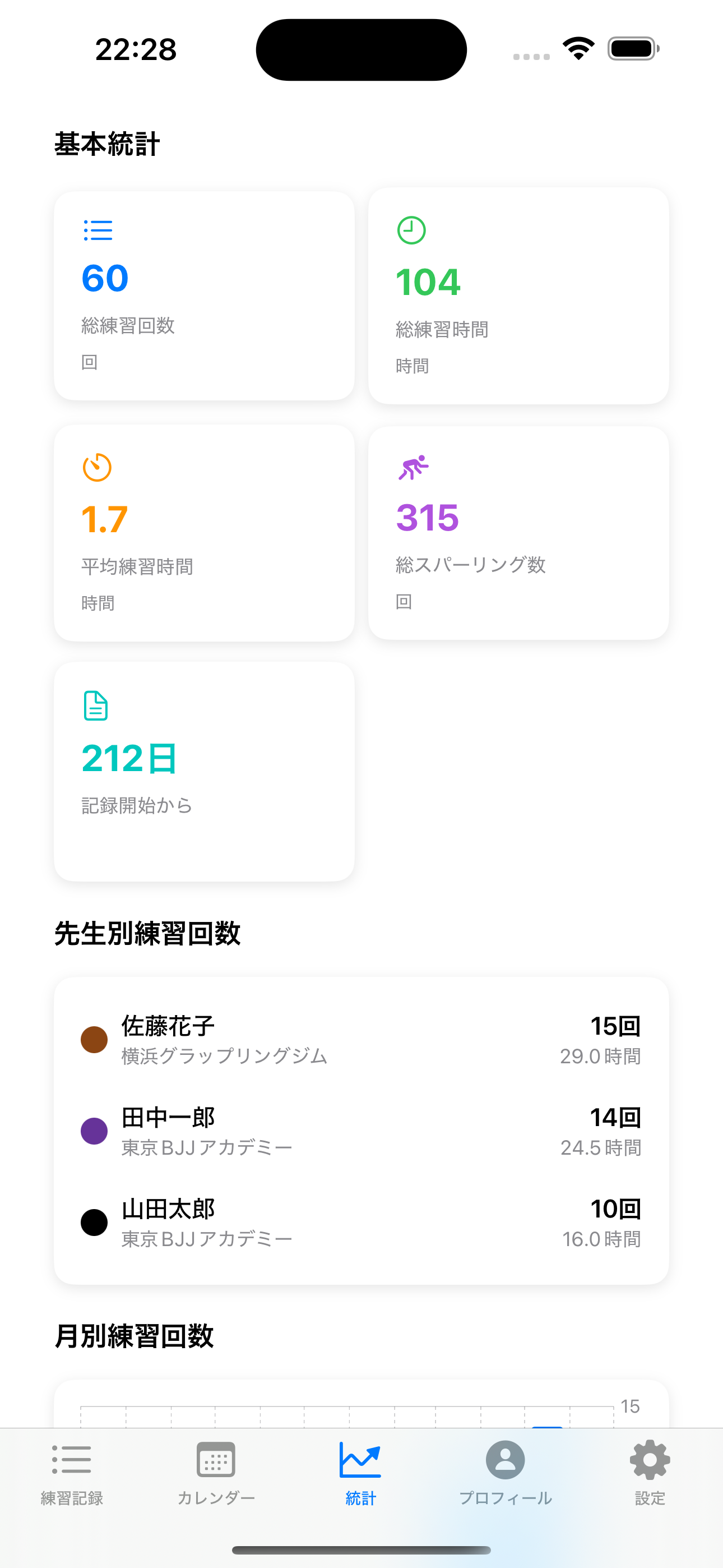Go to the プロフィール tab
The image size is (723, 1568).
click(505, 1472)
